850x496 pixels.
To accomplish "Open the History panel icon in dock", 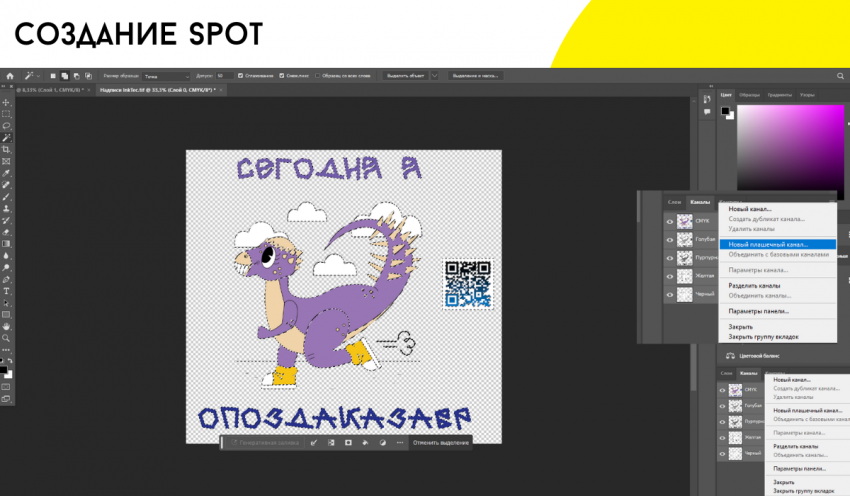I will click(x=707, y=99).
